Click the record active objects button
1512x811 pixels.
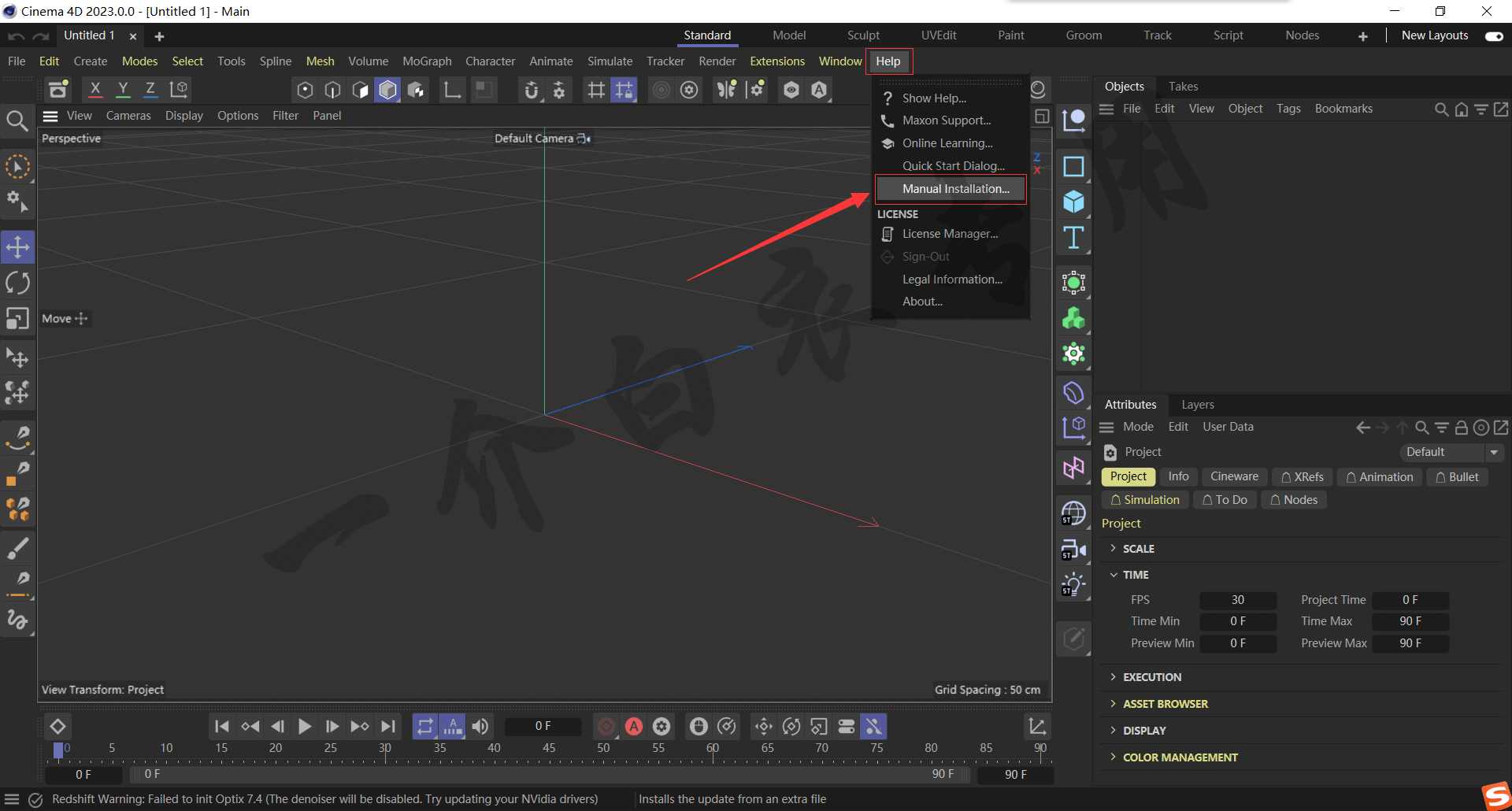(x=606, y=726)
